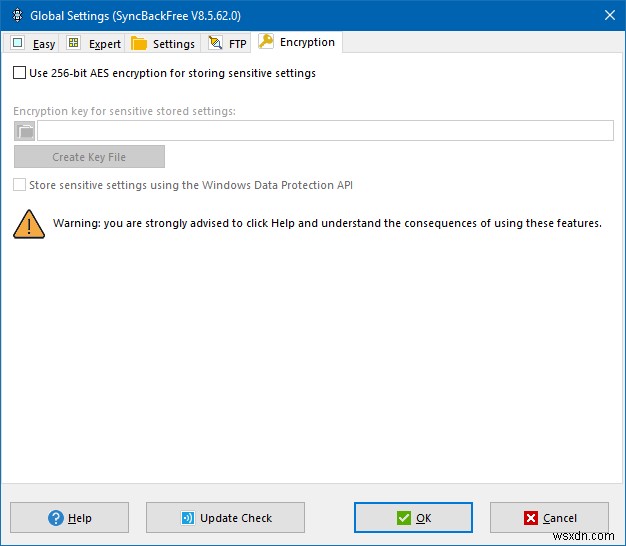The width and height of the screenshot is (626, 546).
Task: Open Help for global settings
Action: pyautogui.click(x=69, y=518)
